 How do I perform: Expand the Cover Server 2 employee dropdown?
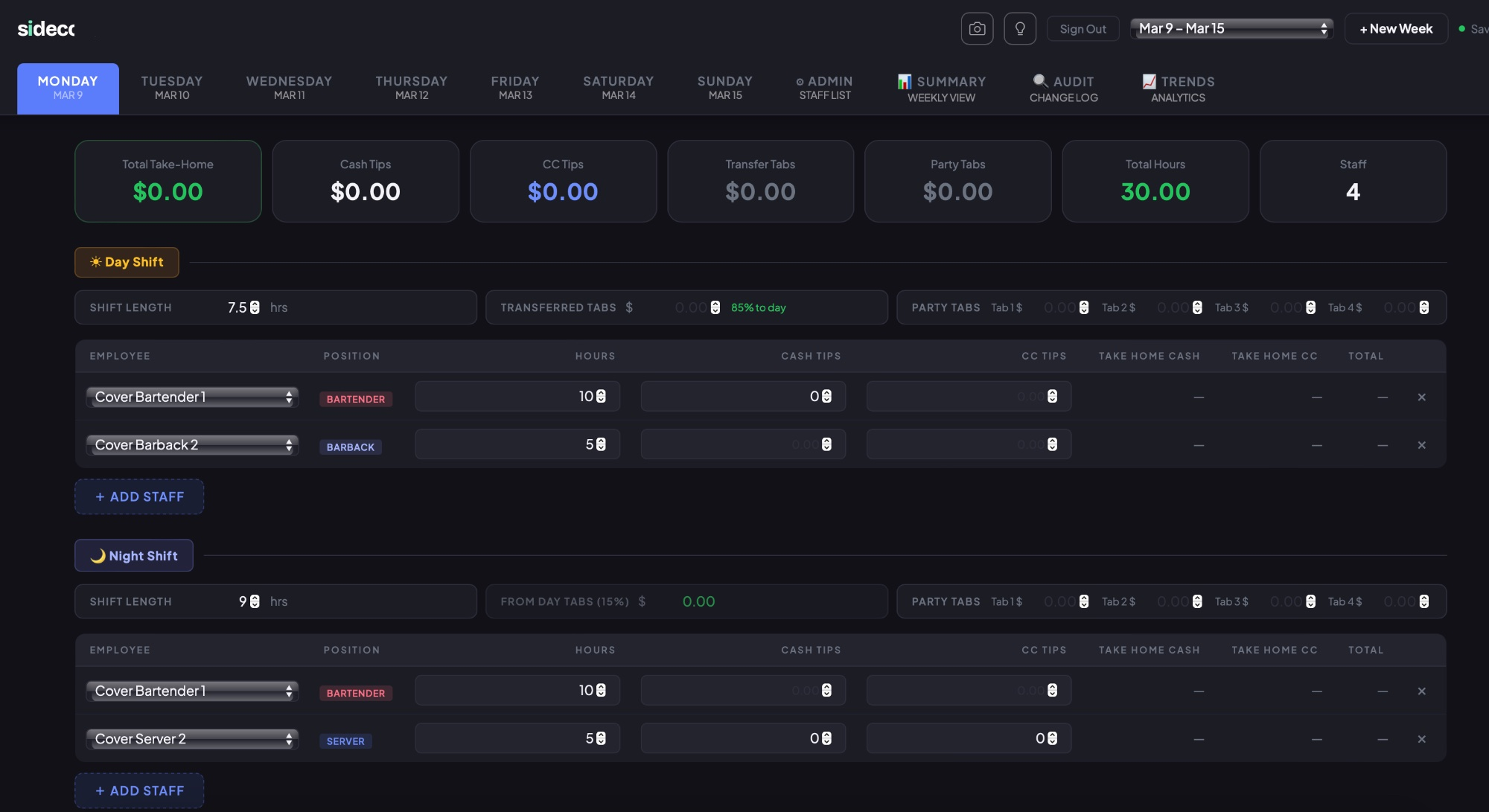pos(192,739)
